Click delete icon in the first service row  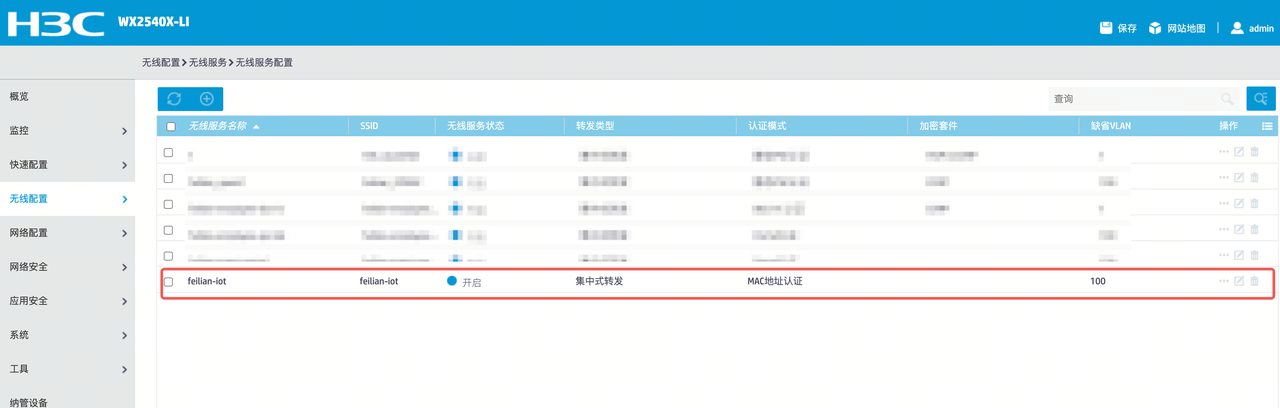(x=1255, y=151)
